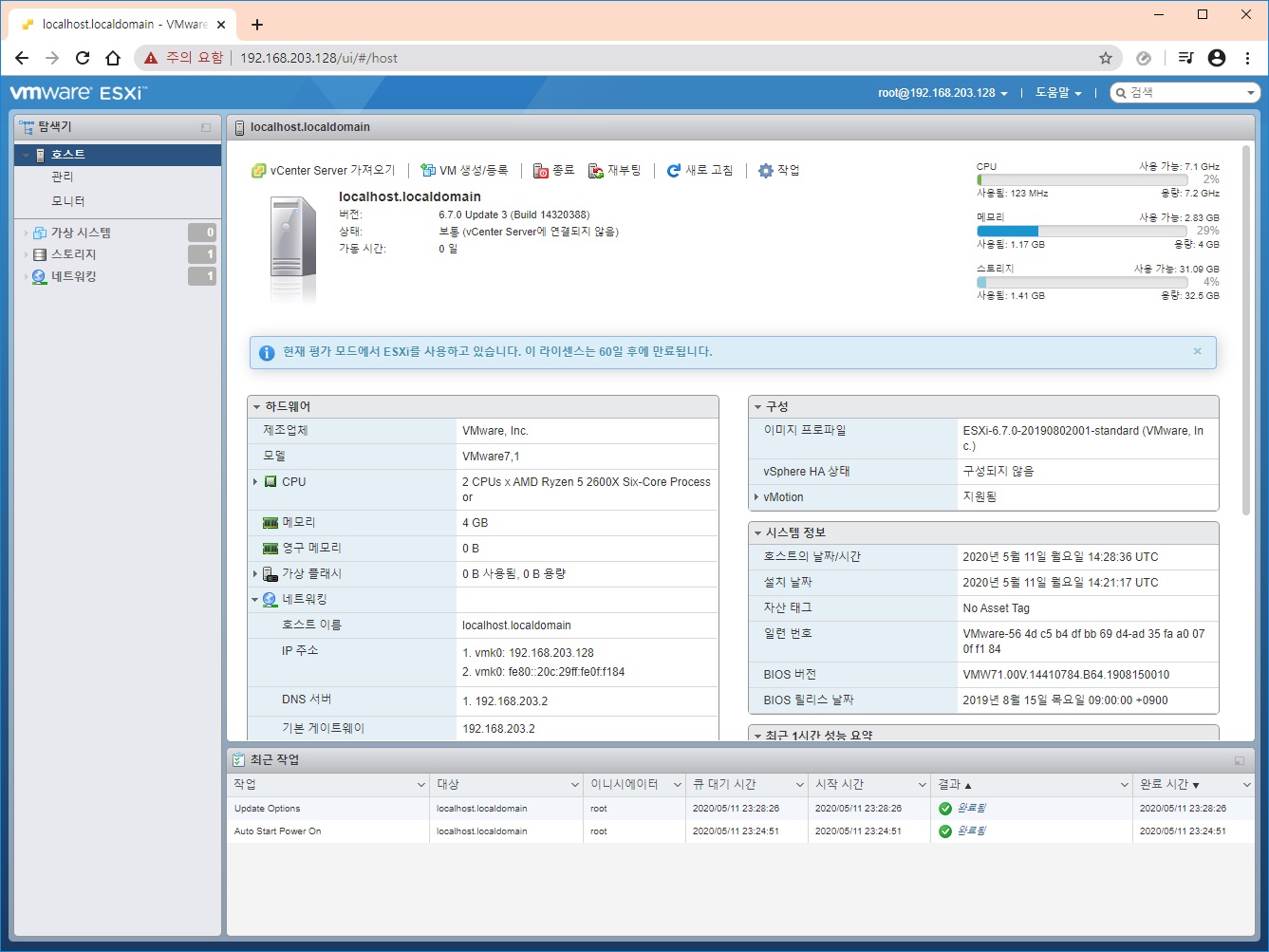The width and height of the screenshot is (1269, 952).
Task: Open 모니터 under host
Action: [68, 201]
